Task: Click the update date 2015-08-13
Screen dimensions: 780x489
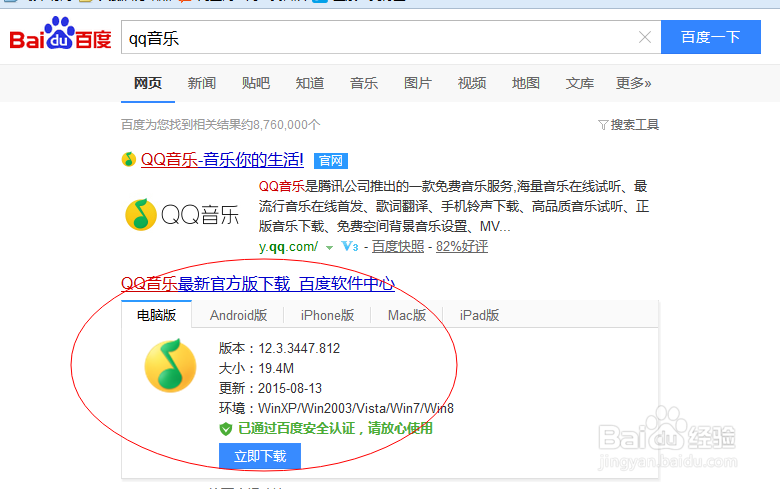Action: click(x=290, y=388)
